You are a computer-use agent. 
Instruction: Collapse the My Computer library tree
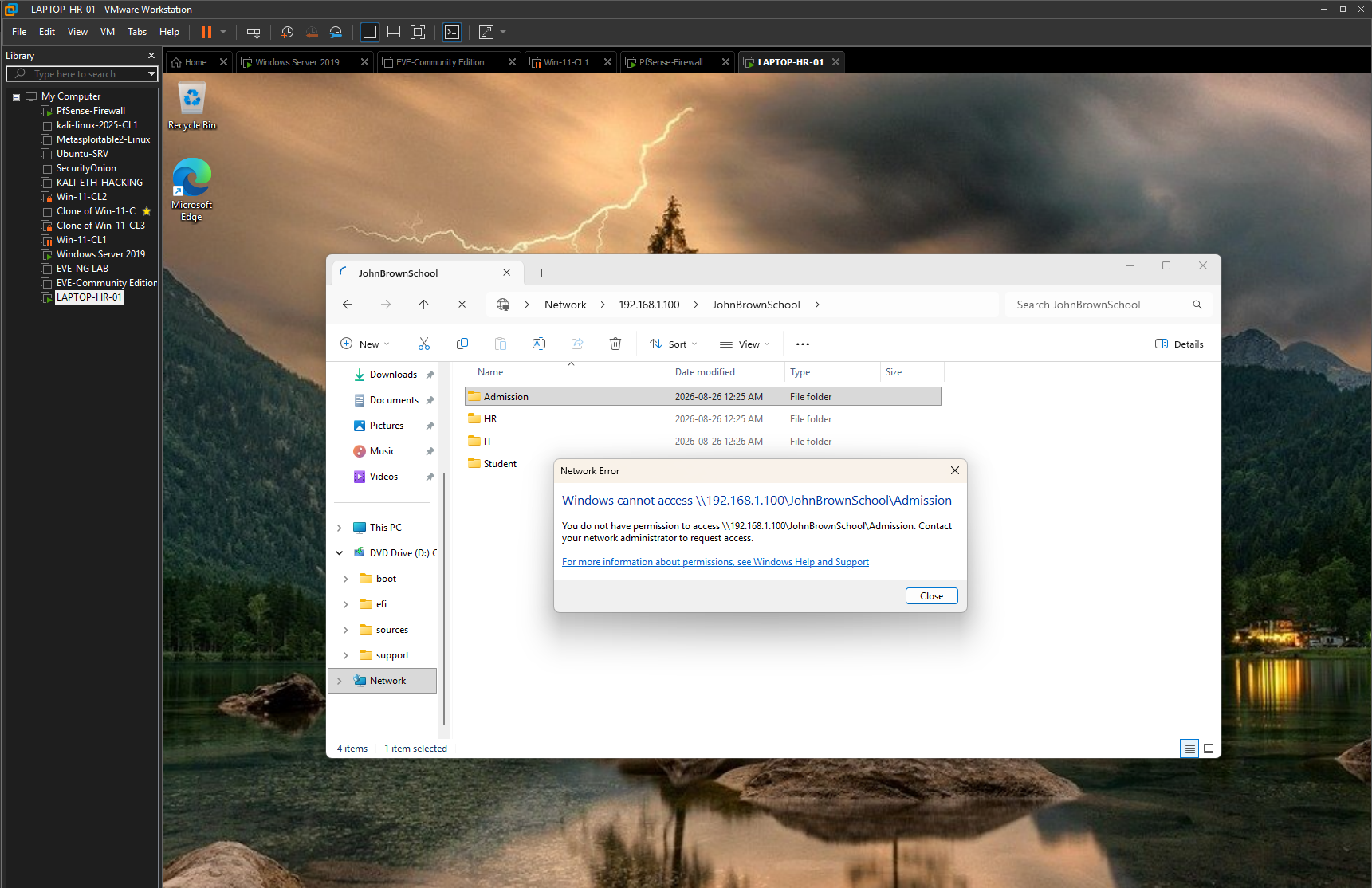16,97
